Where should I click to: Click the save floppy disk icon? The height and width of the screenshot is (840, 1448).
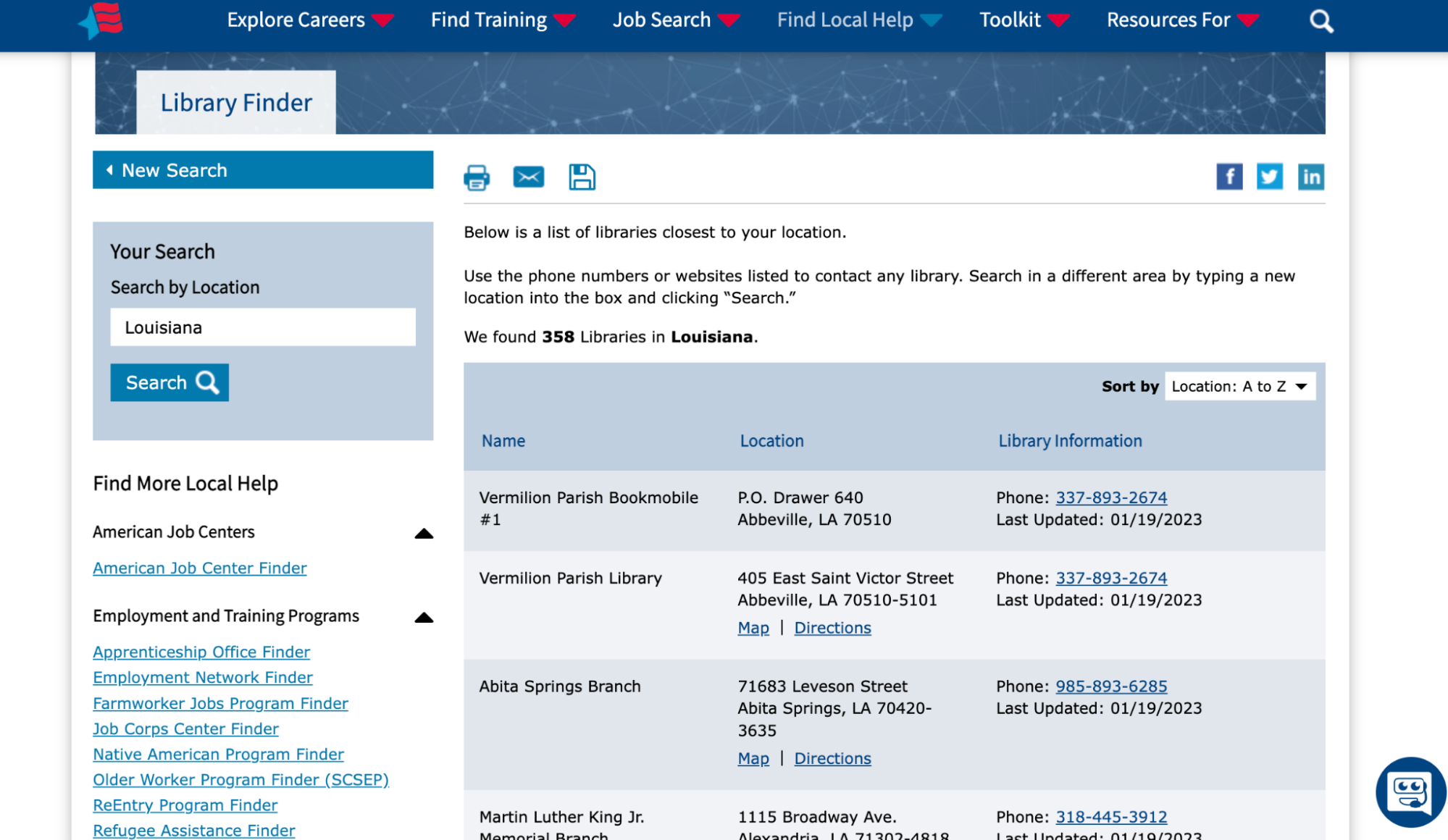click(x=582, y=177)
